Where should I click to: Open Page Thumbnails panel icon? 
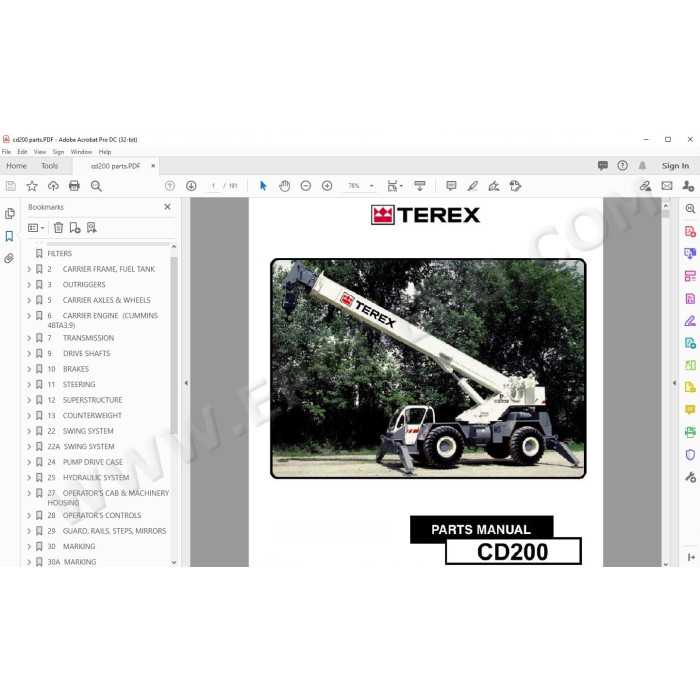pos(9,213)
